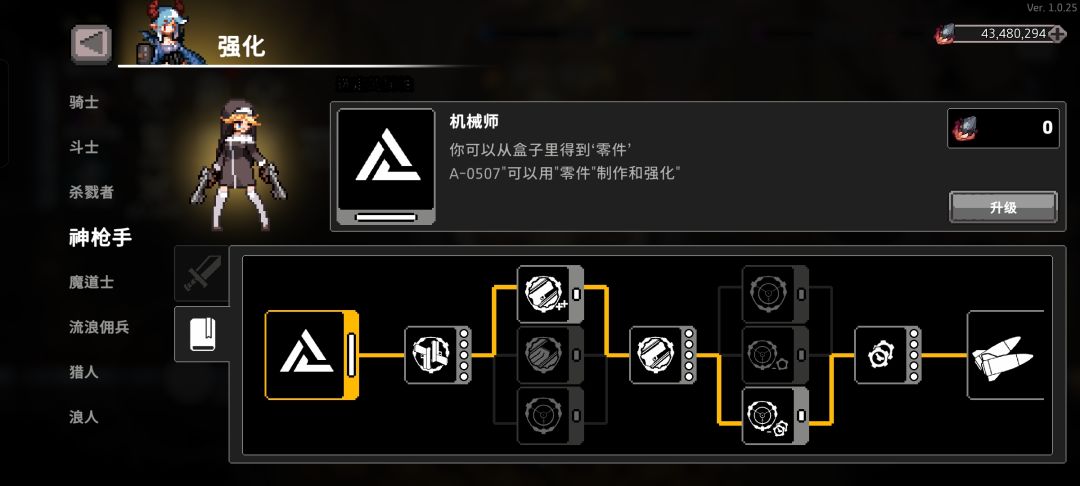Screen dimensions: 1080x486
Task: Select the dimmed top-right target skill node
Action: [x=775, y=295]
